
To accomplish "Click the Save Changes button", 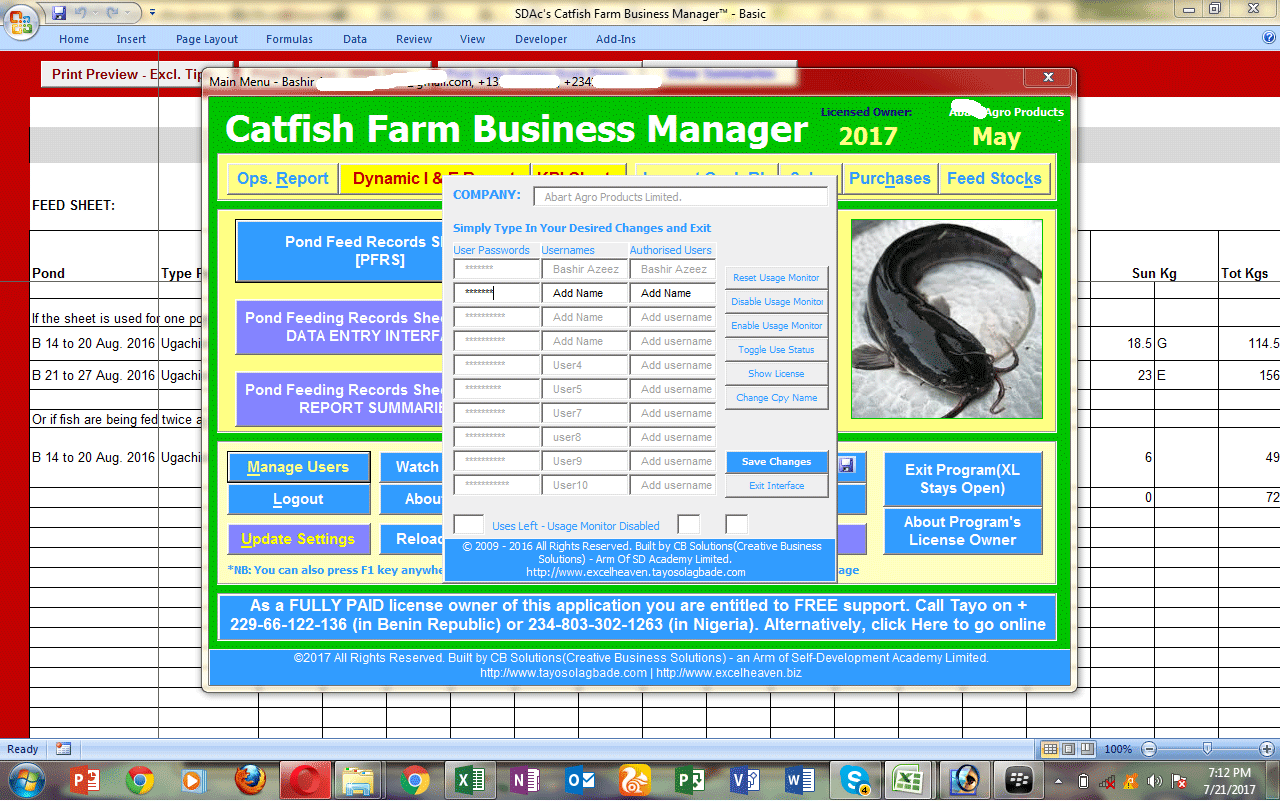I will coord(777,462).
